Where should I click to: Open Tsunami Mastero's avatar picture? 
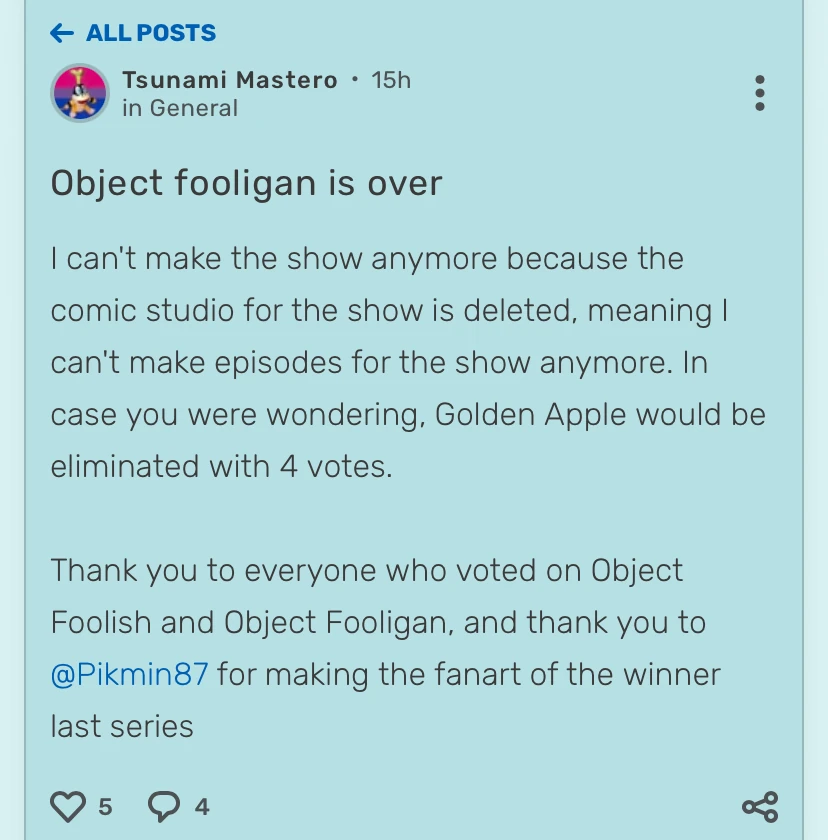(x=80, y=93)
